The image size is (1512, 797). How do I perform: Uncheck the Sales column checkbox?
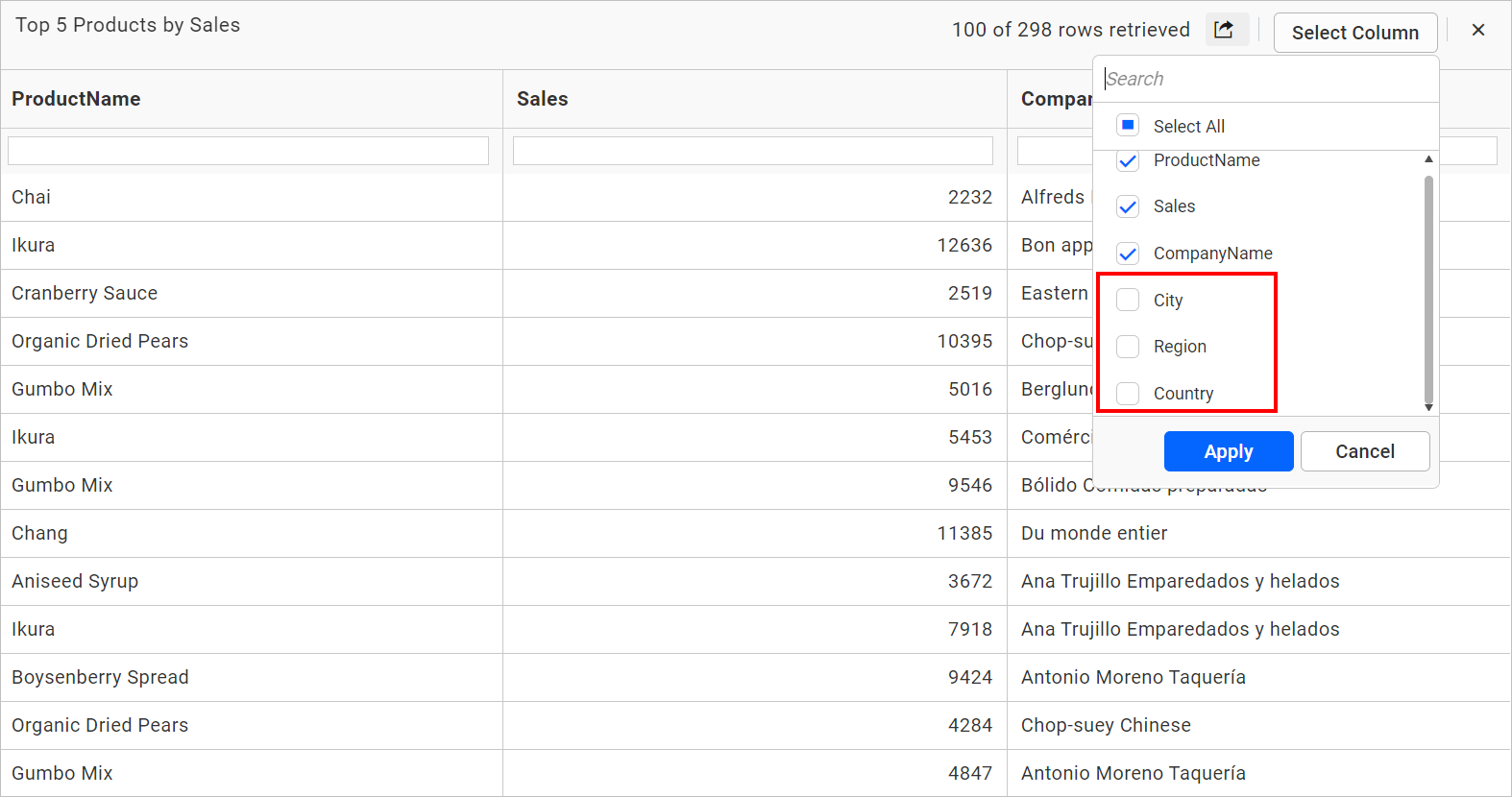pyautogui.click(x=1128, y=206)
